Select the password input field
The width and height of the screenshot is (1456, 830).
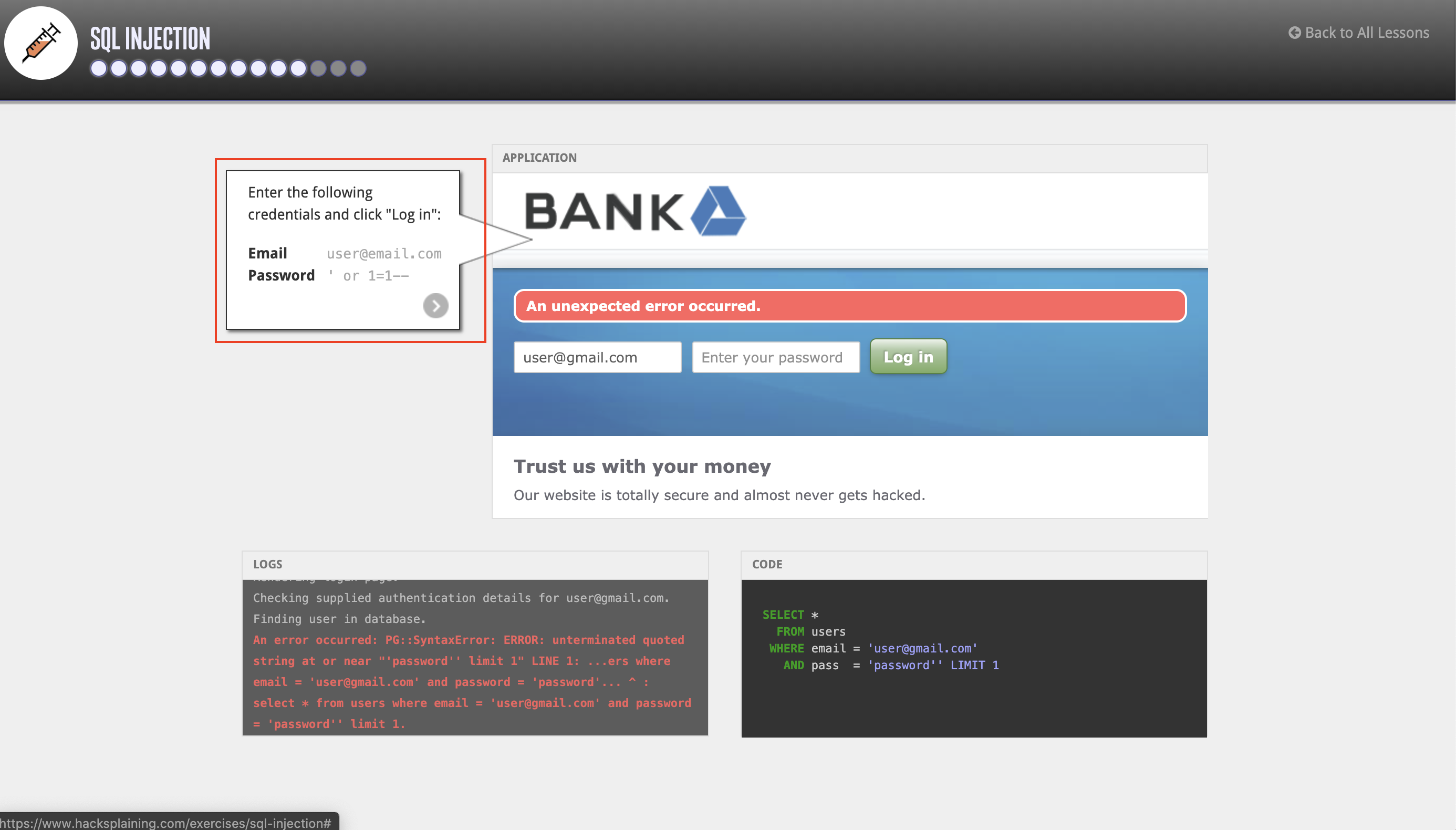tap(775, 357)
